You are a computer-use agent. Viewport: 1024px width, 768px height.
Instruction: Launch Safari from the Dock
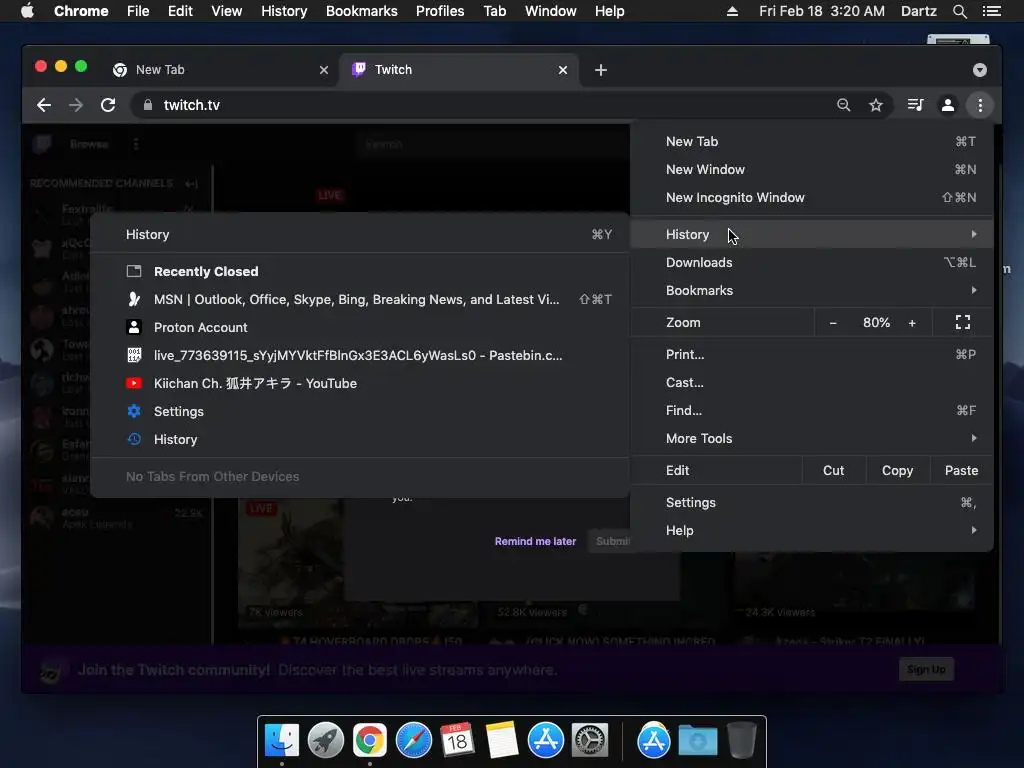pyautogui.click(x=414, y=741)
